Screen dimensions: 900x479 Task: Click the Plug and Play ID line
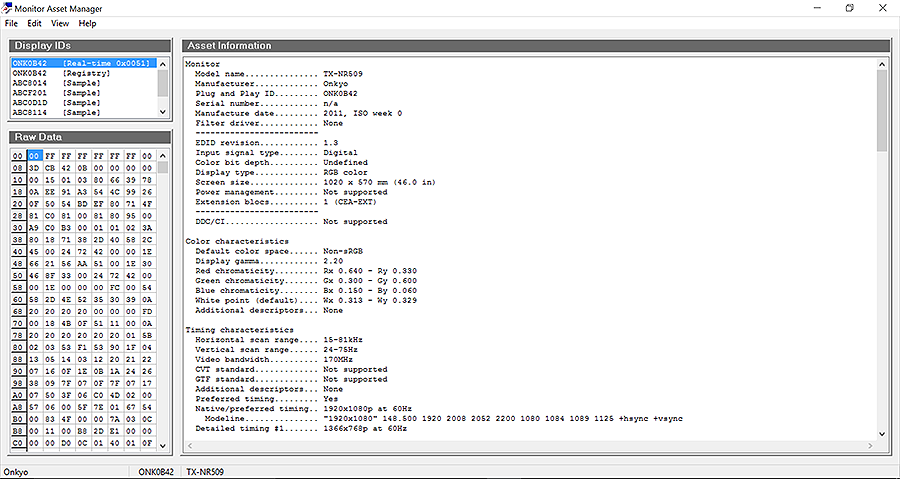coord(277,94)
